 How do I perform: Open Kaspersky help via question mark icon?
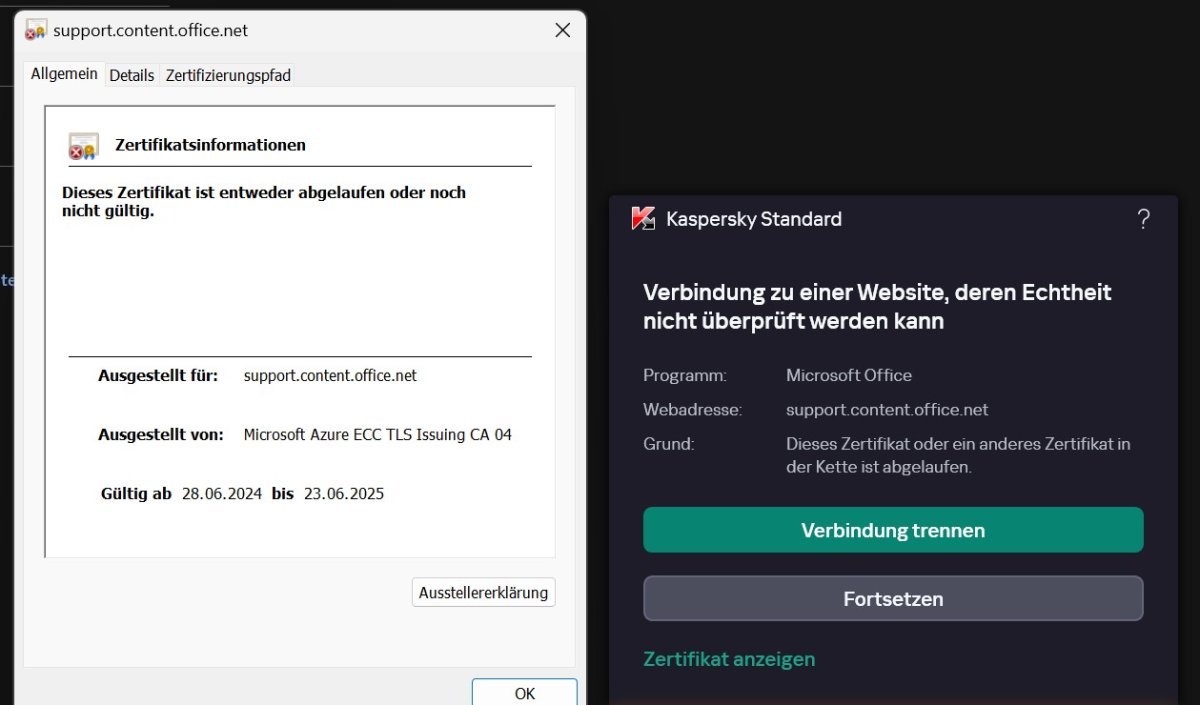pyautogui.click(x=1144, y=219)
